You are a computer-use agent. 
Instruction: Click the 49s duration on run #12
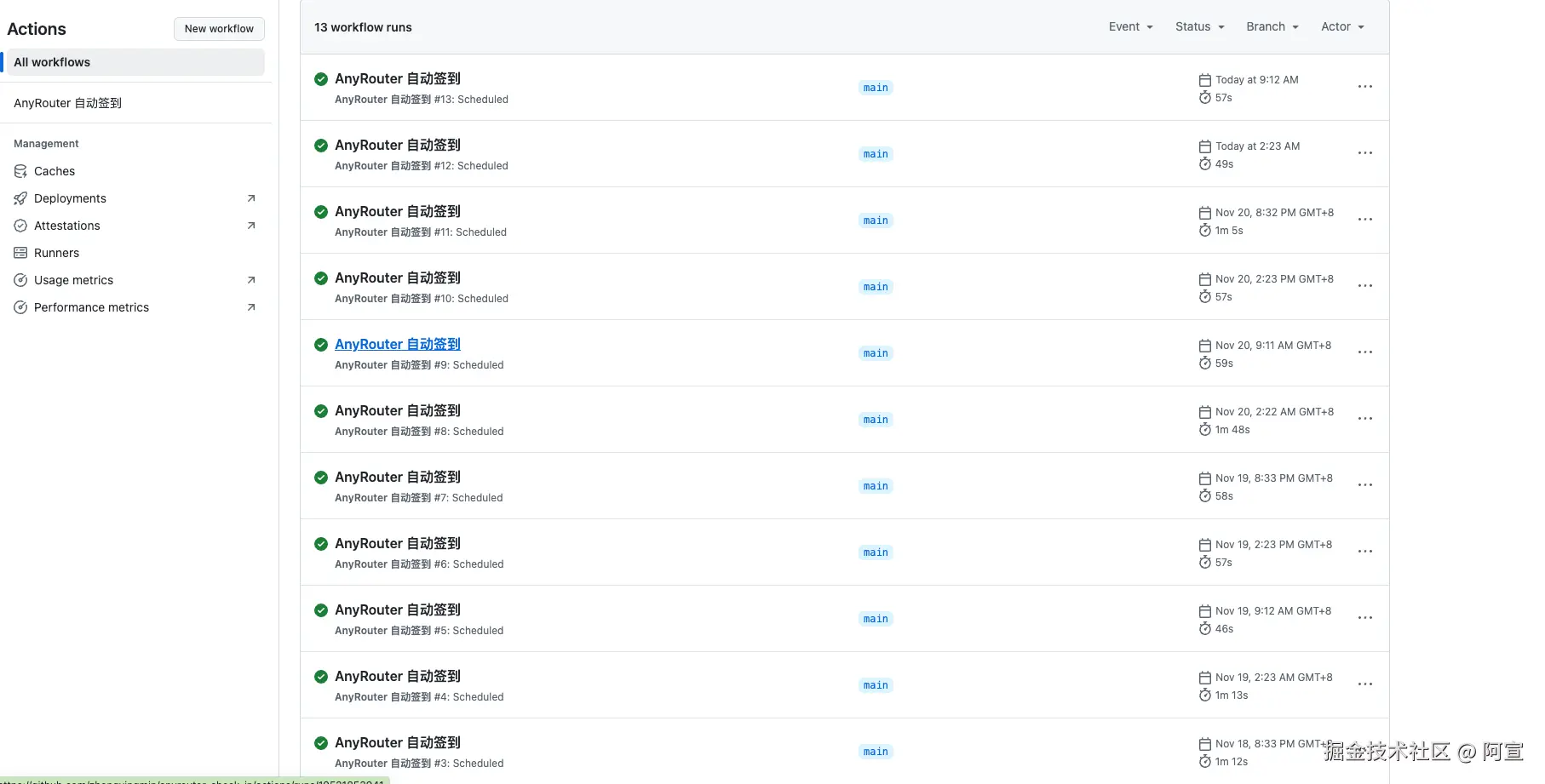pos(1225,164)
